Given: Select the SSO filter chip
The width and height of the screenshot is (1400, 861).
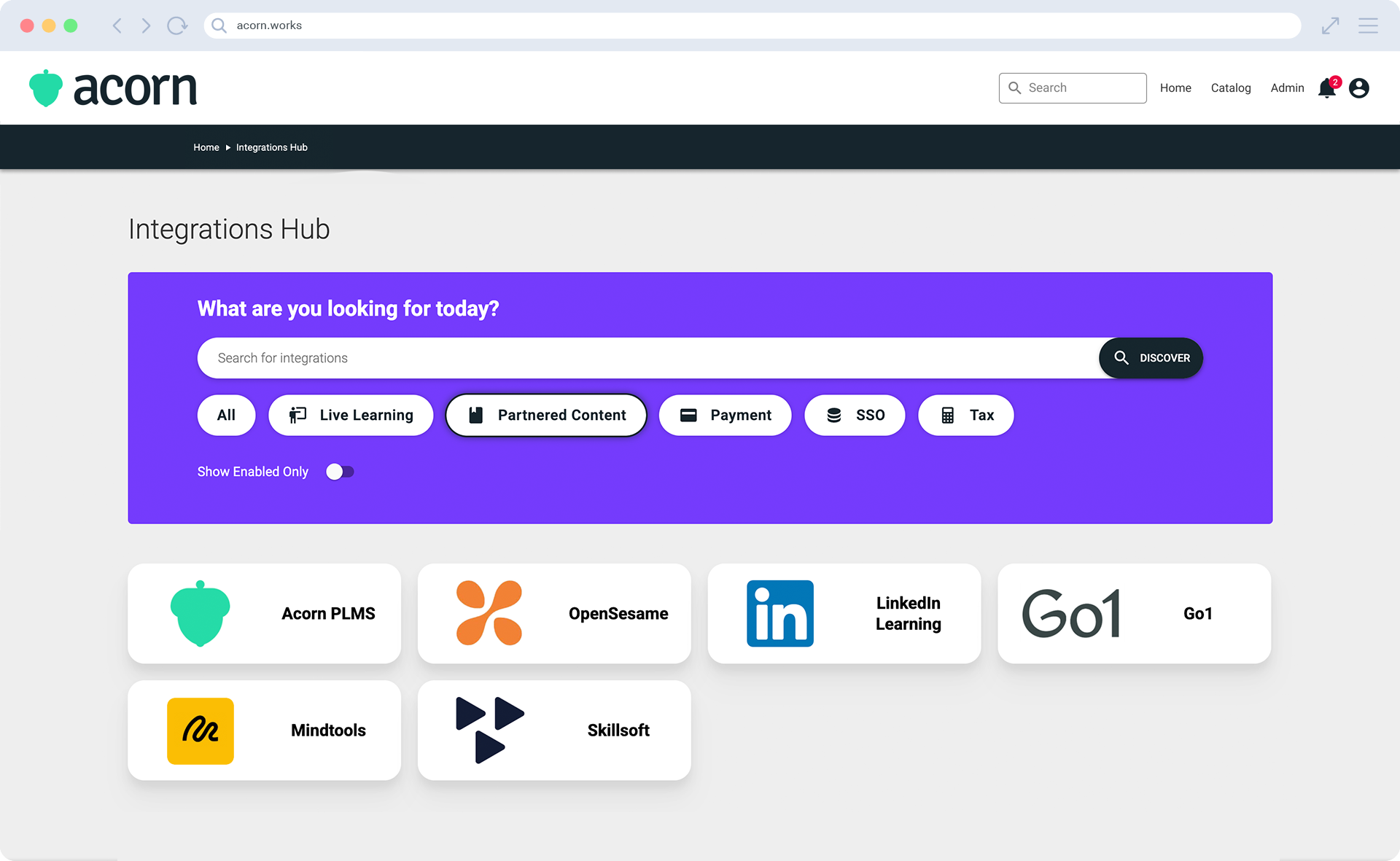Looking at the screenshot, I should (x=855, y=415).
